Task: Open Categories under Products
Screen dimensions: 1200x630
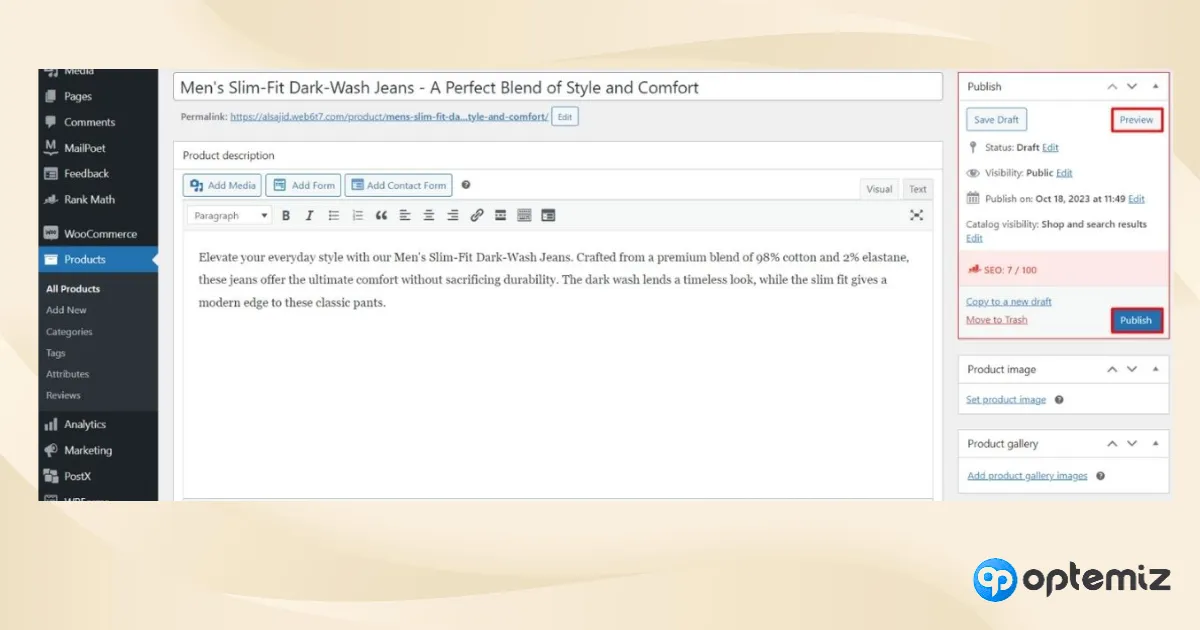Action: click(x=69, y=332)
